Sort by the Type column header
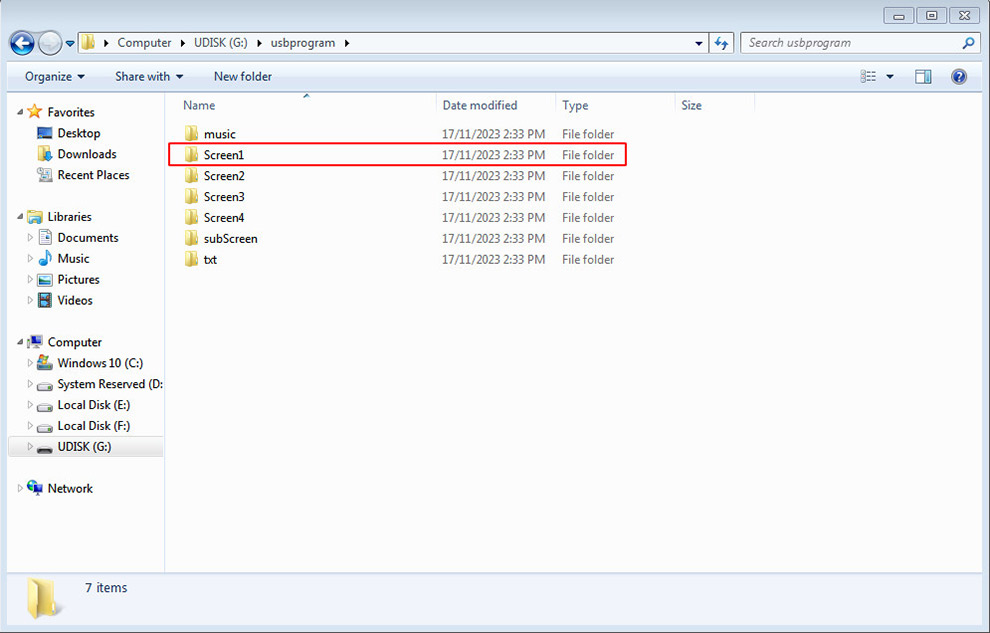The height and width of the screenshot is (633, 990). (x=575, y=105)
